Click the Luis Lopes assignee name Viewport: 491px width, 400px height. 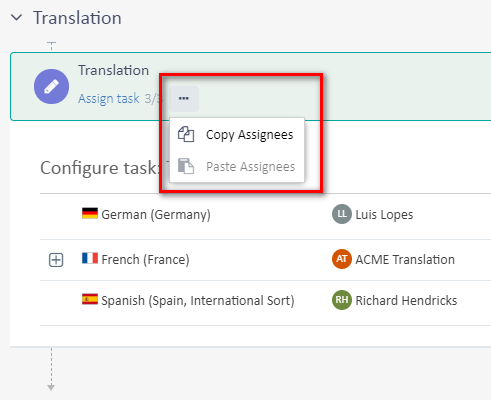[384, 215]
